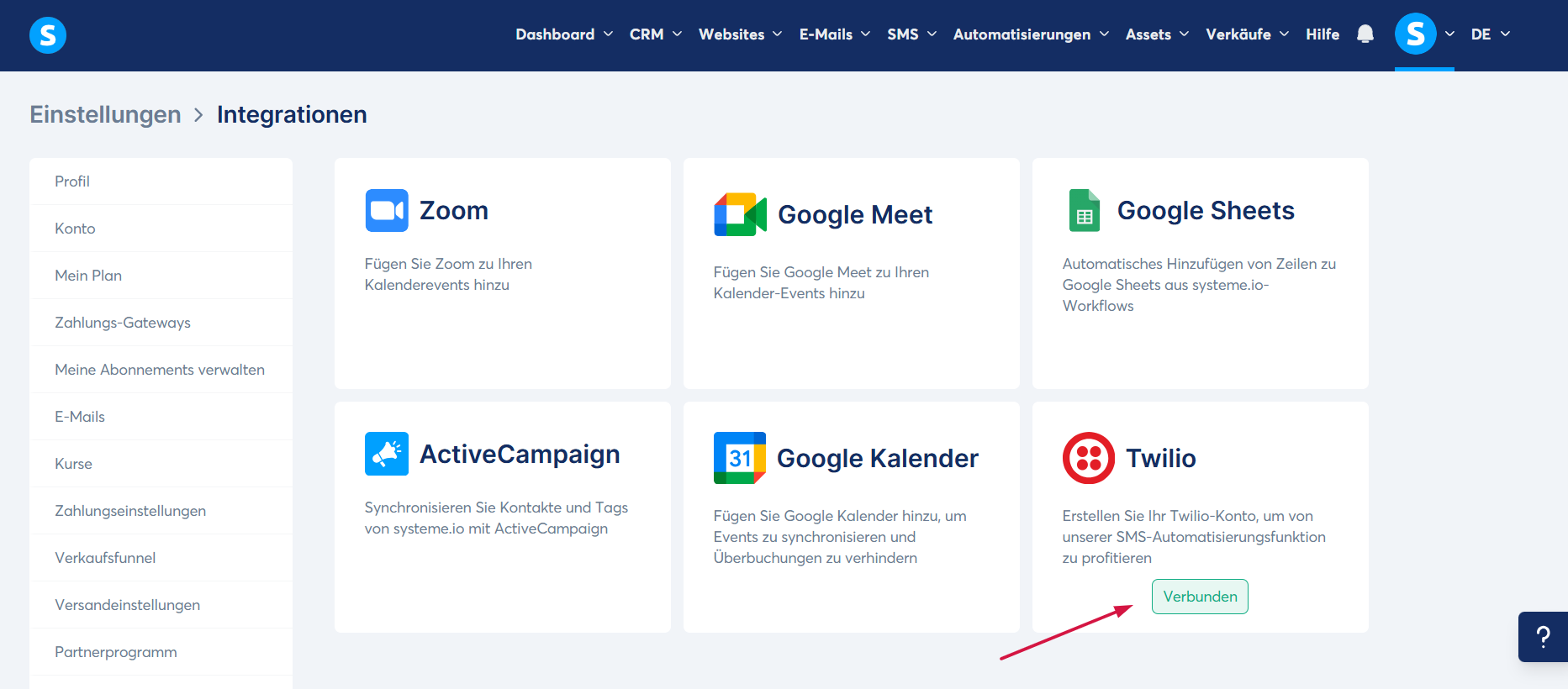The height and width of the screenshot is (689, 1568).
Task: Click the Verbunden button on Twilio card
Action: point(1200,597)
